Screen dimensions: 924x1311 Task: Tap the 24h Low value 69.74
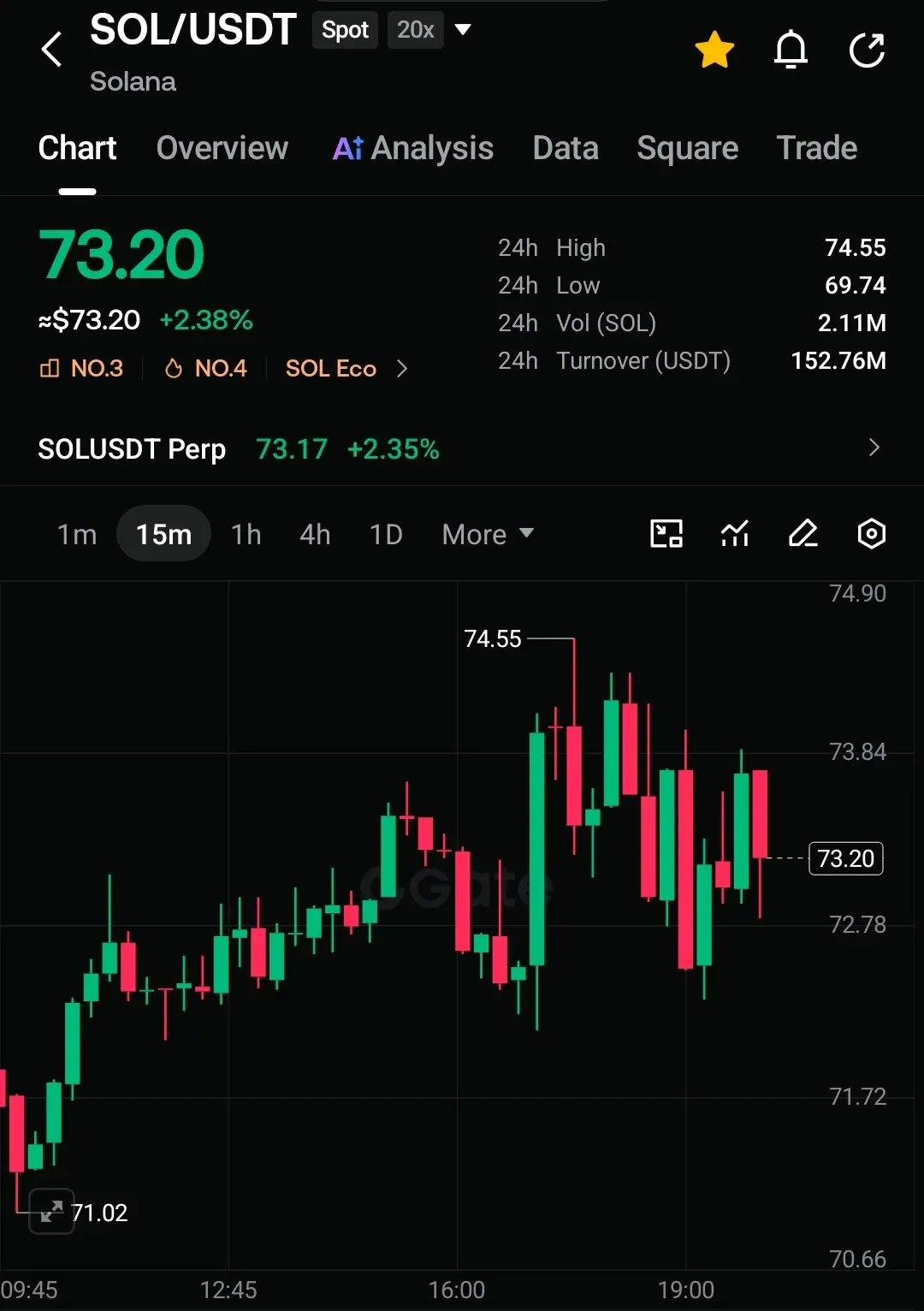pos(856,286)
